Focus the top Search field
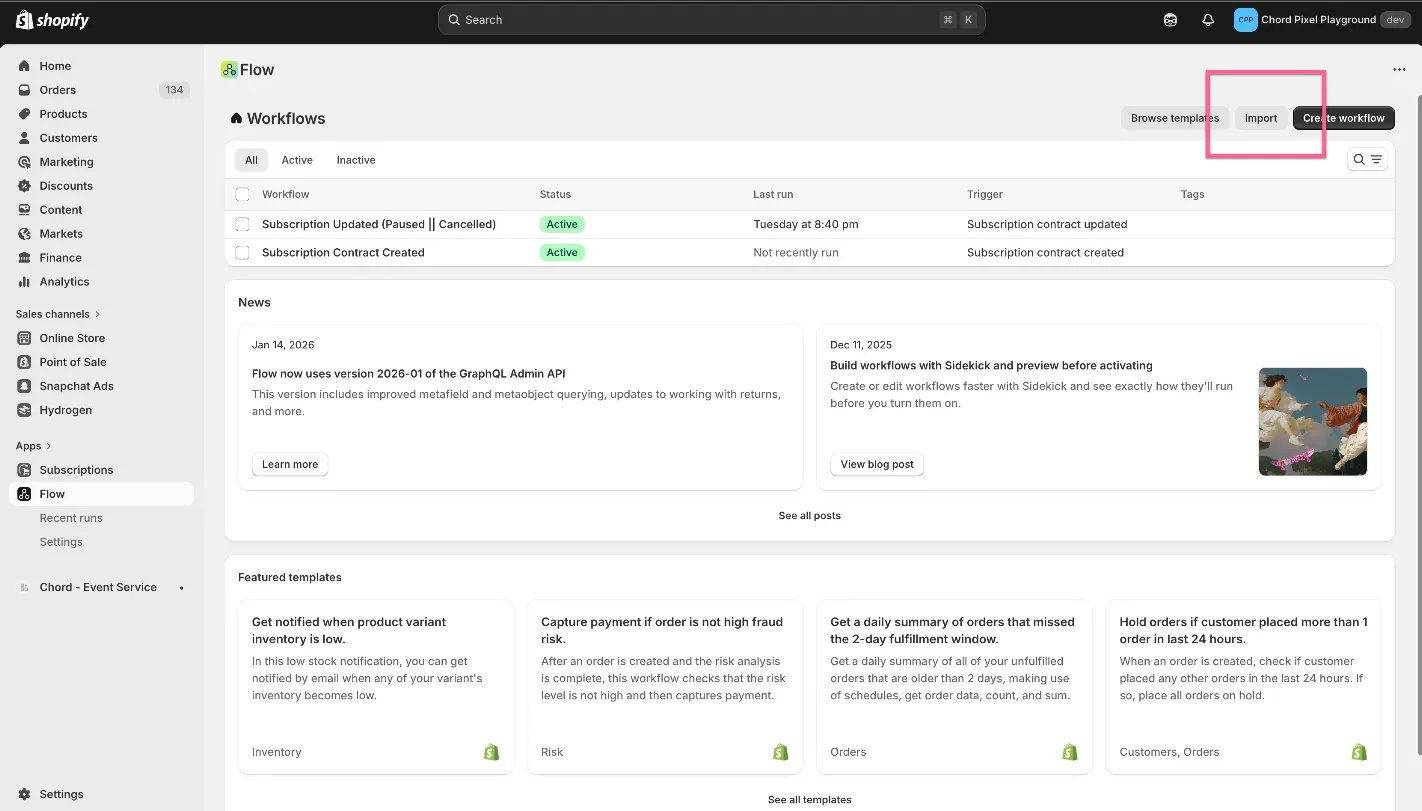 pos(712,20)
